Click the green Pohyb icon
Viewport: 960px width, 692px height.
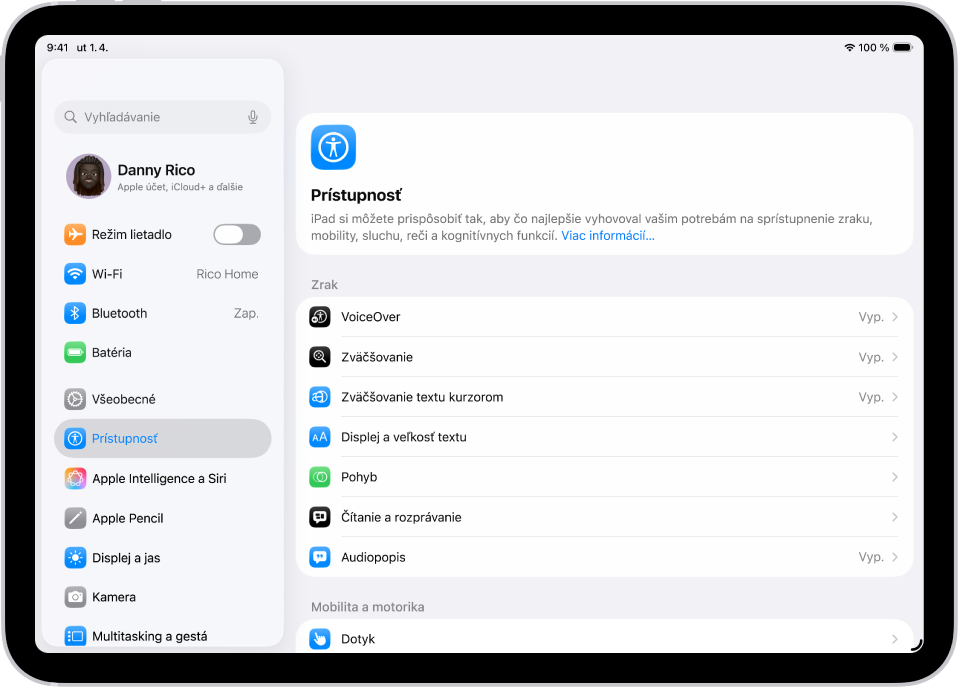pos(320,477)
